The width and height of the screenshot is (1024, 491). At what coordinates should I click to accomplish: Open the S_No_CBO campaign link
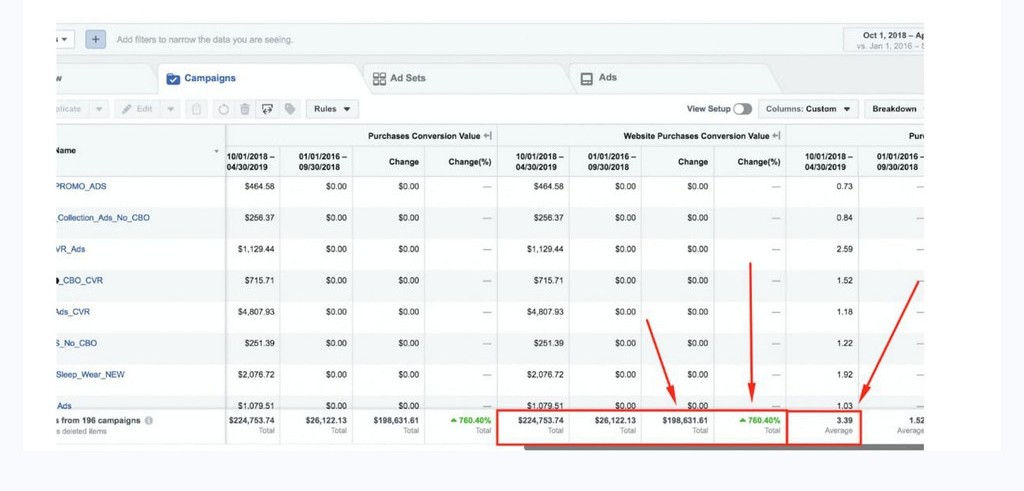pos(77,343)
